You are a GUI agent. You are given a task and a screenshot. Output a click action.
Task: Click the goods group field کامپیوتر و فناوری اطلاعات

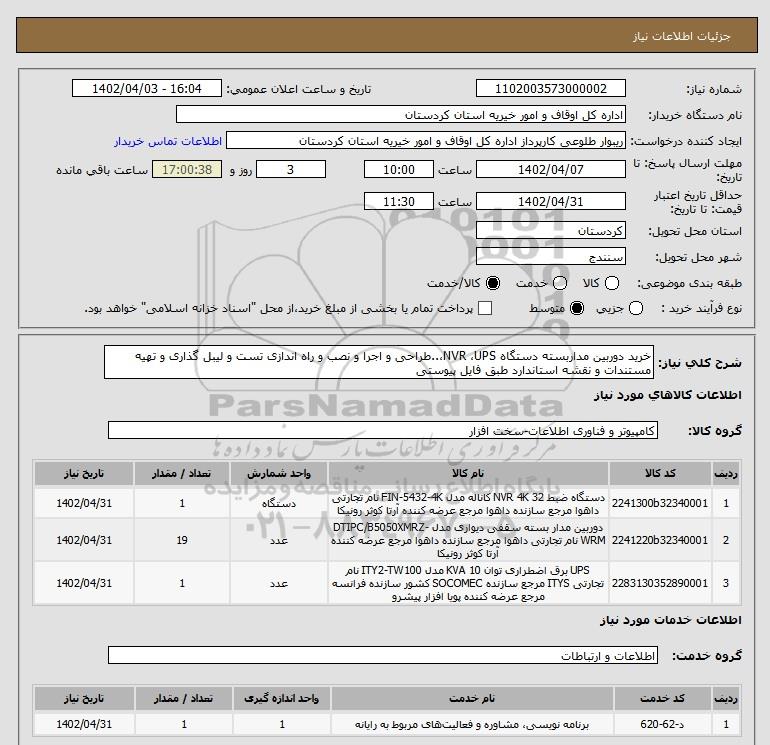tap(383, 430)
